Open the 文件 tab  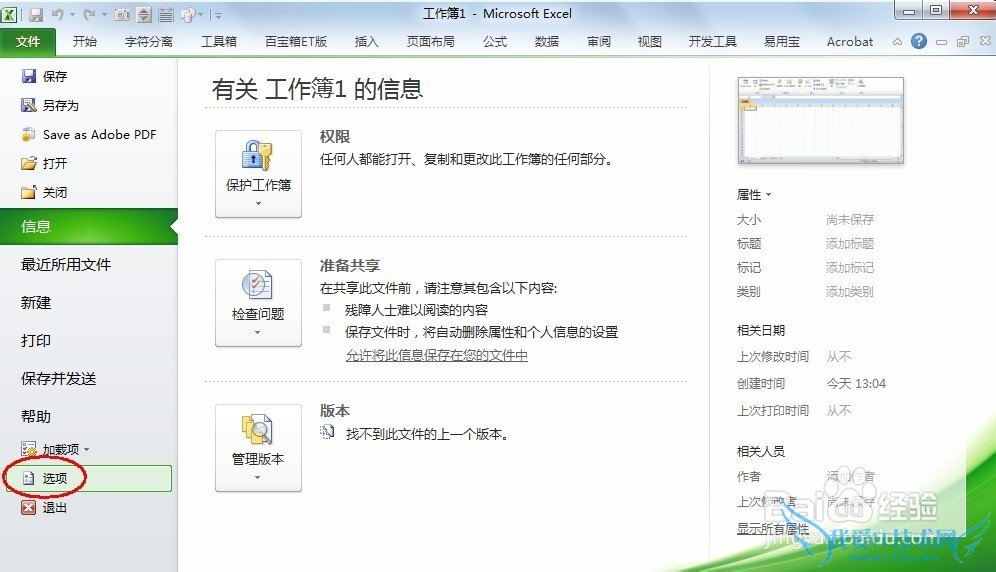(27, 42)
